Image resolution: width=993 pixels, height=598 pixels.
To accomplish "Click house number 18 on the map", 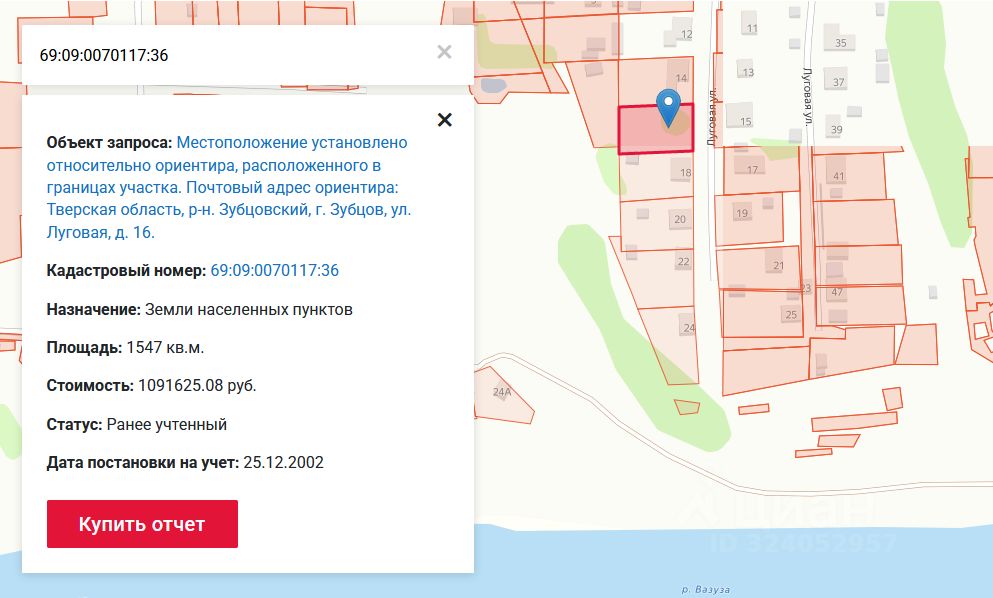I will click(x=685, y=173).
